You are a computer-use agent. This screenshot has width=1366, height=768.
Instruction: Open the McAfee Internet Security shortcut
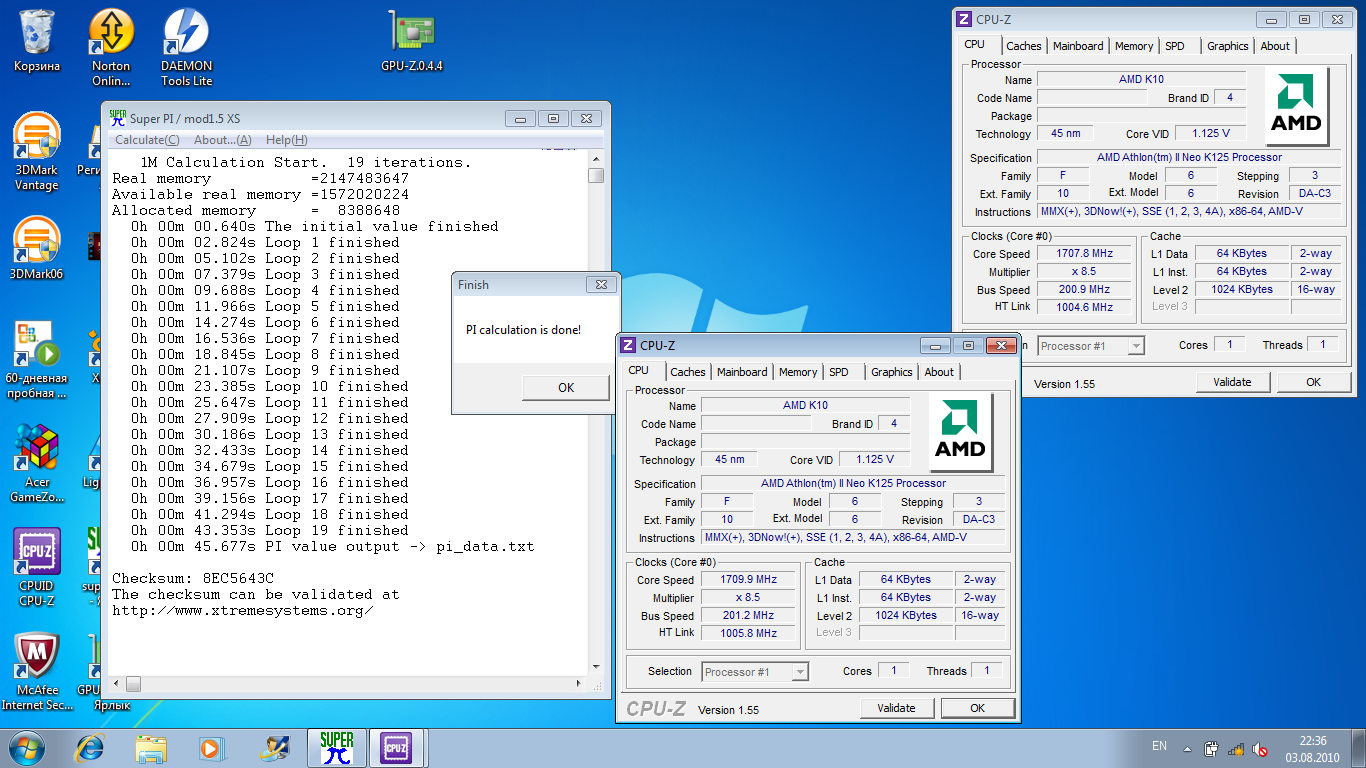click(37, 671)
